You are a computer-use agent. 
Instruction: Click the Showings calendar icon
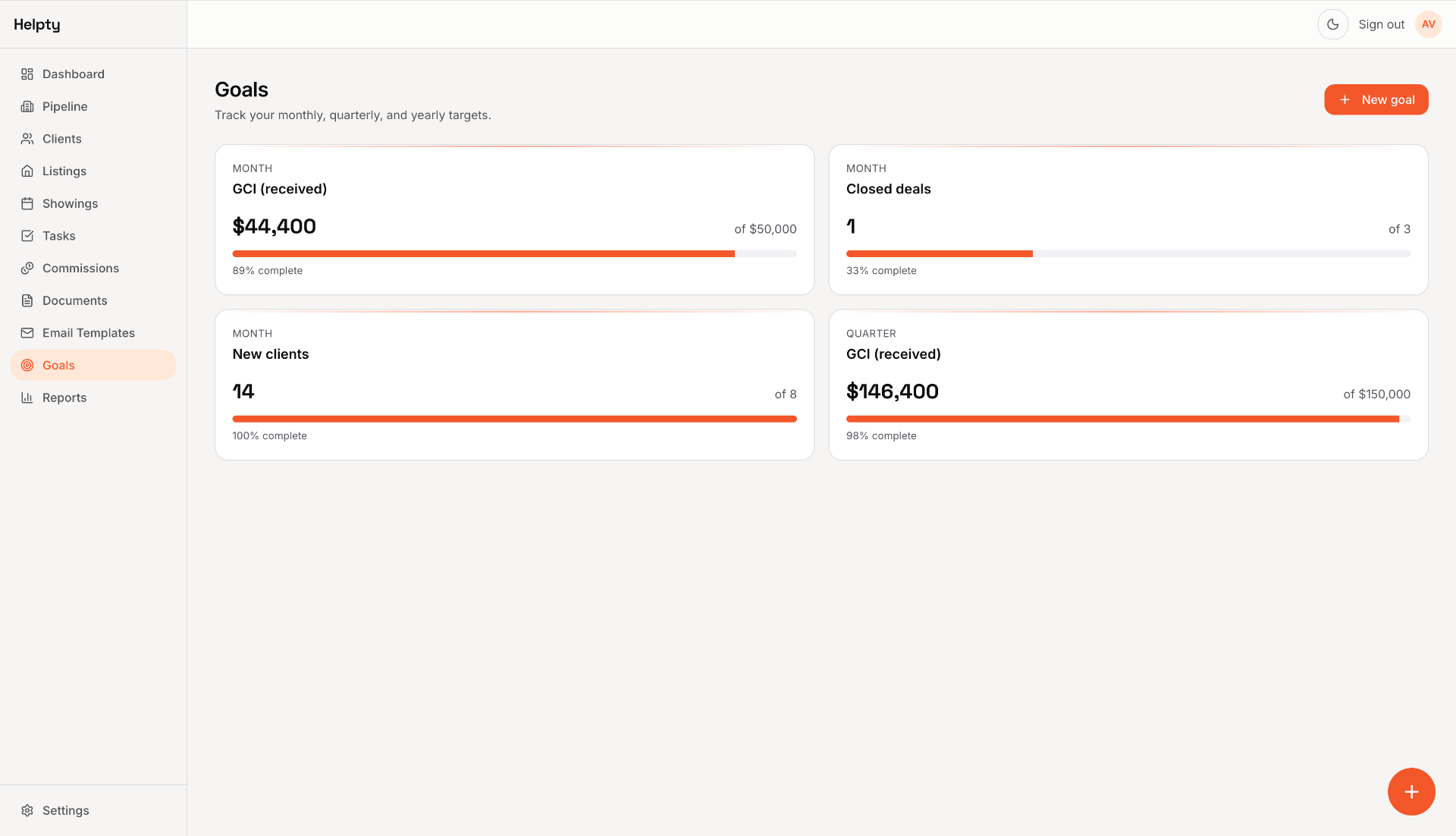click(x=27, y=203)
